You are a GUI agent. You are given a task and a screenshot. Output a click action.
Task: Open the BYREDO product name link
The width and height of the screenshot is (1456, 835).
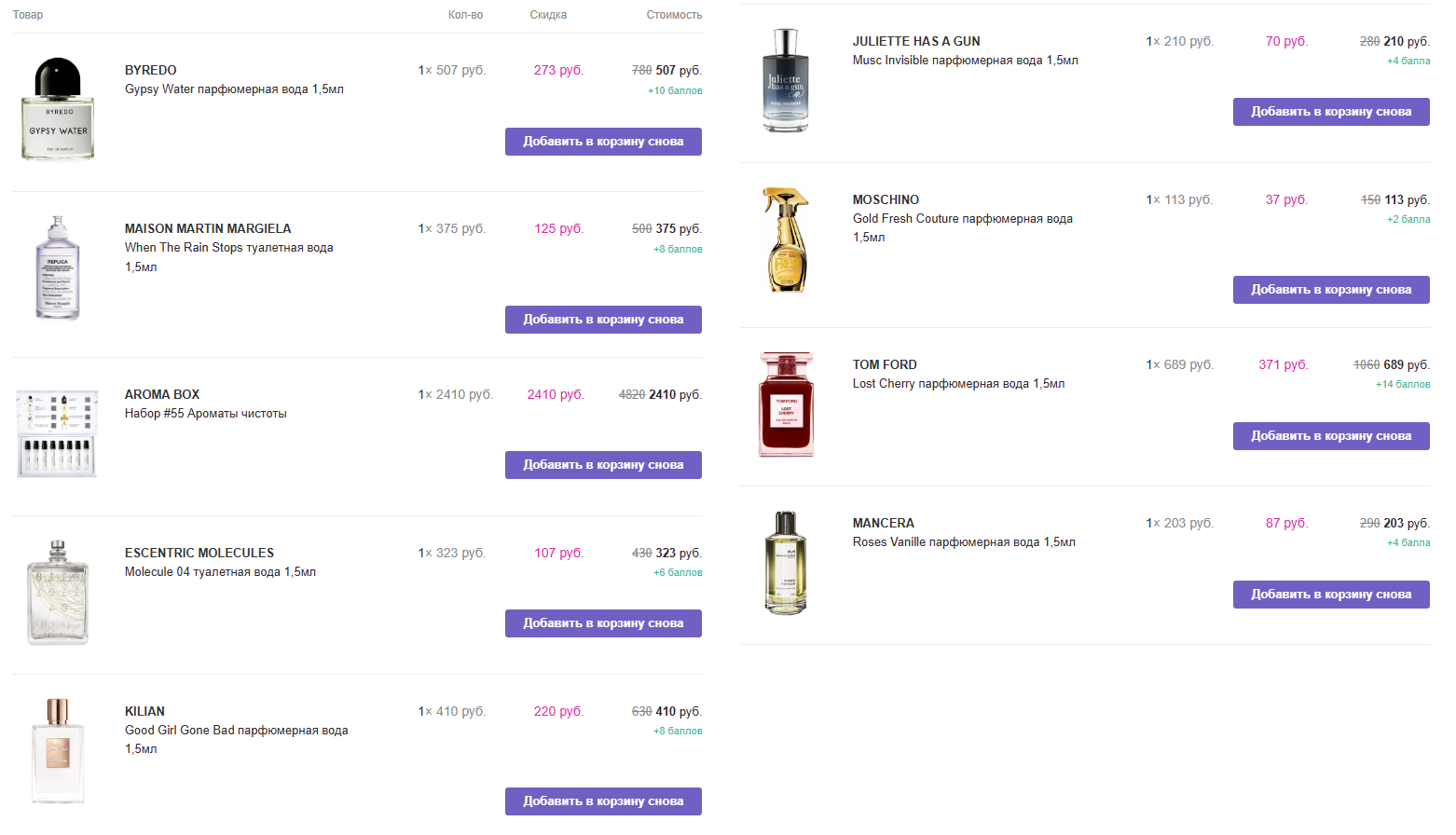tap(151, 71)
